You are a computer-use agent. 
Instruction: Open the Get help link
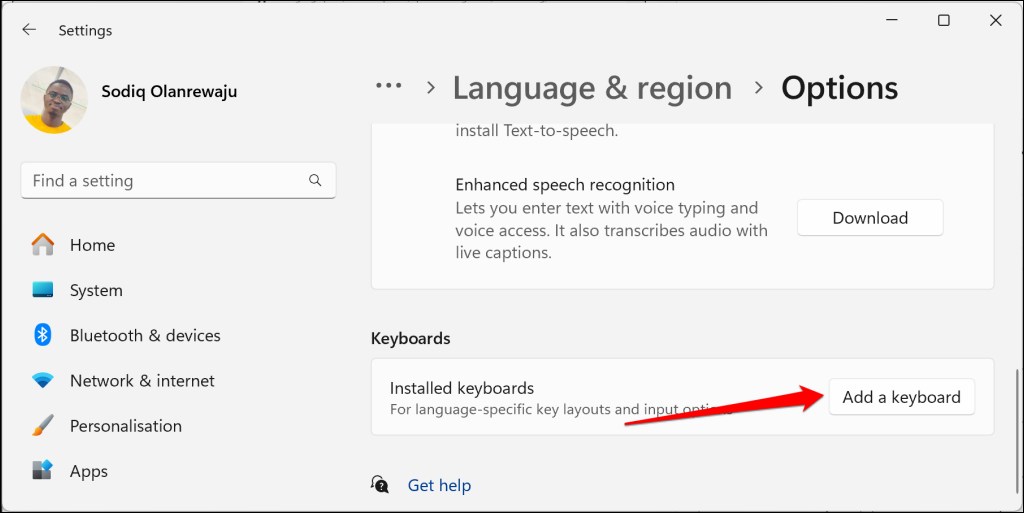click(x=439, y=486)
